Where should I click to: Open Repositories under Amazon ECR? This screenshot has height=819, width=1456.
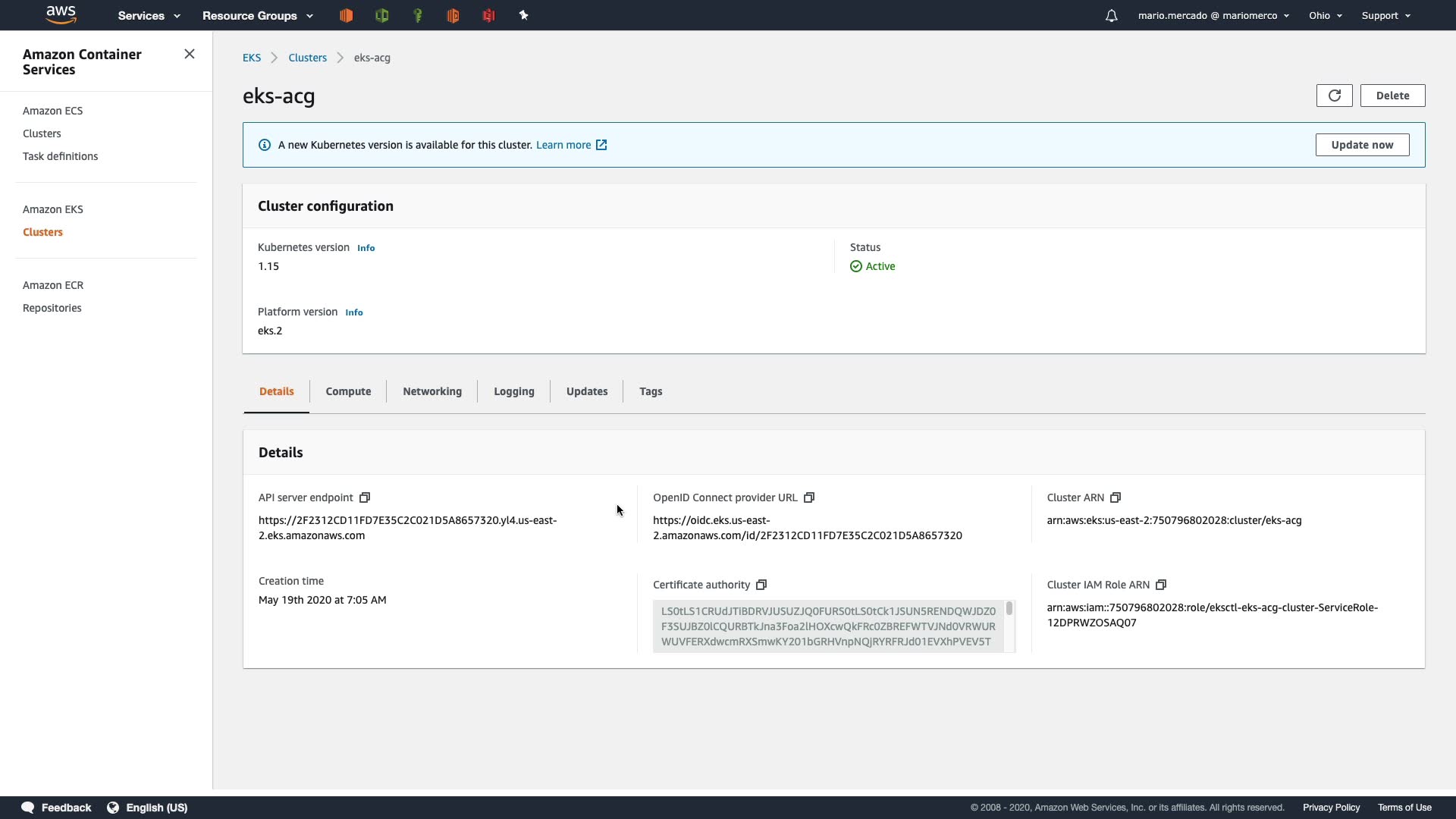pos(52,308)
